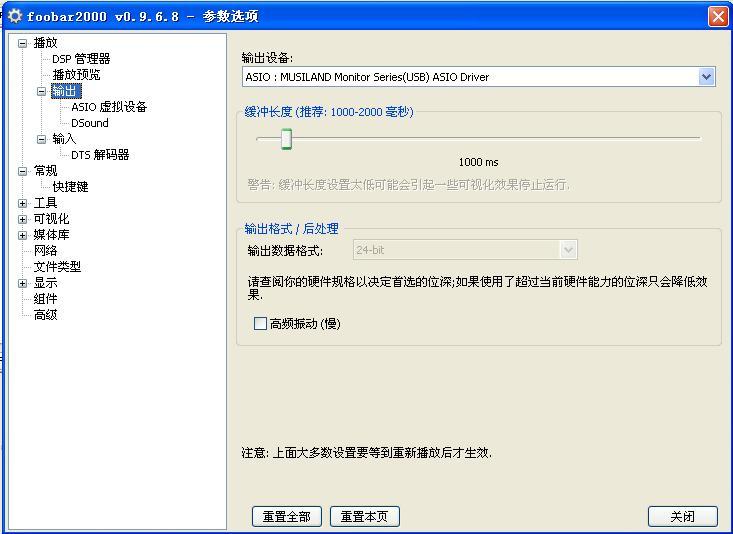Select the 播放 tree item
The image size is (733, 534).
[45, 43]
